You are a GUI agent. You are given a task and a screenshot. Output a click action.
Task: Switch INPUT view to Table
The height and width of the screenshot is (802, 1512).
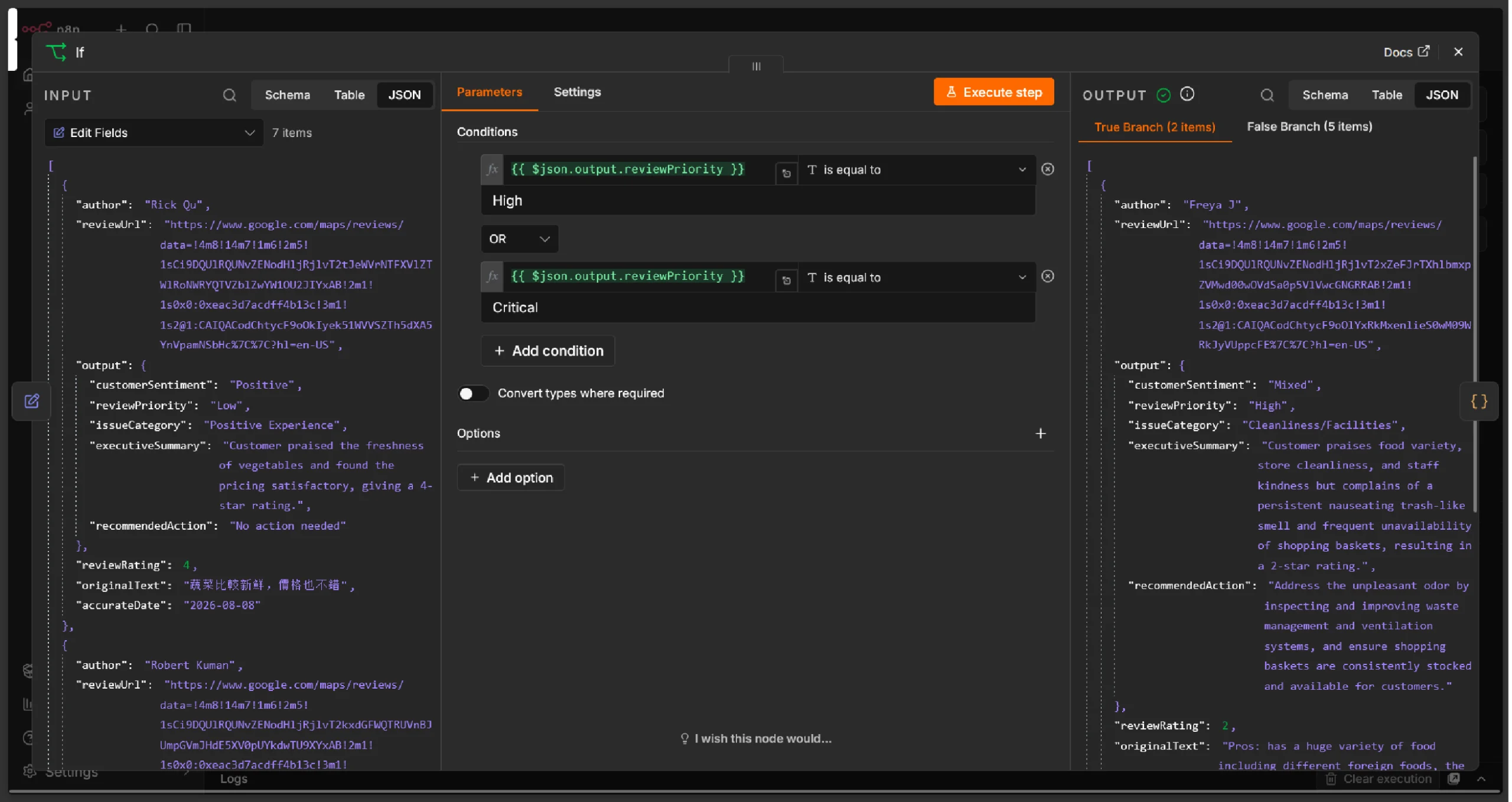coord(349,95)
